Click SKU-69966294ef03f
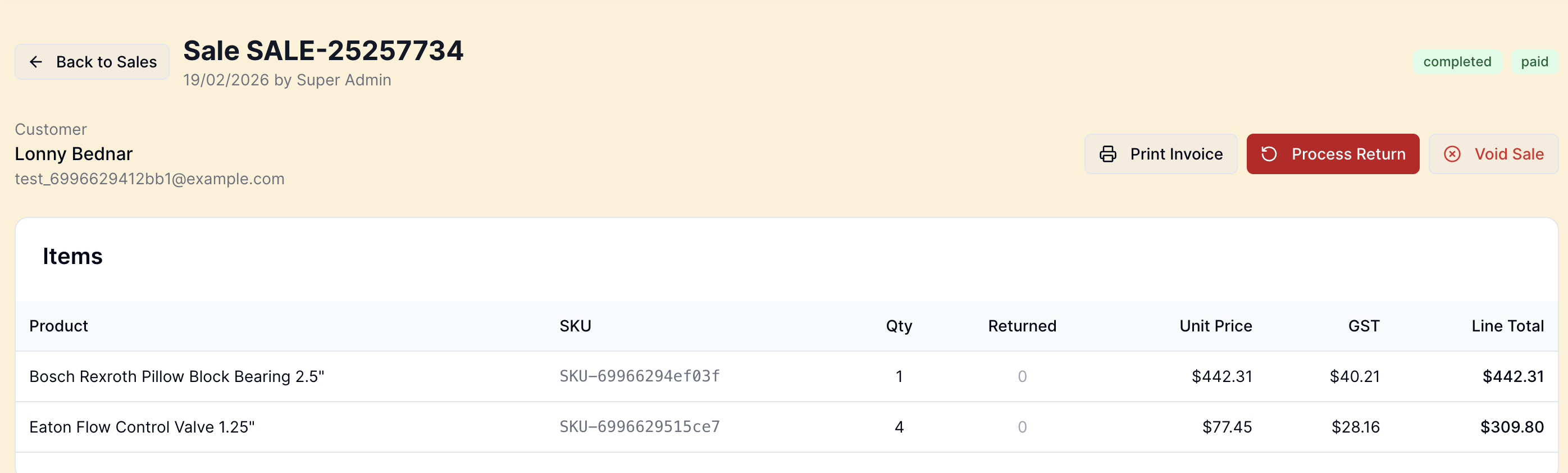 (639, 376)
